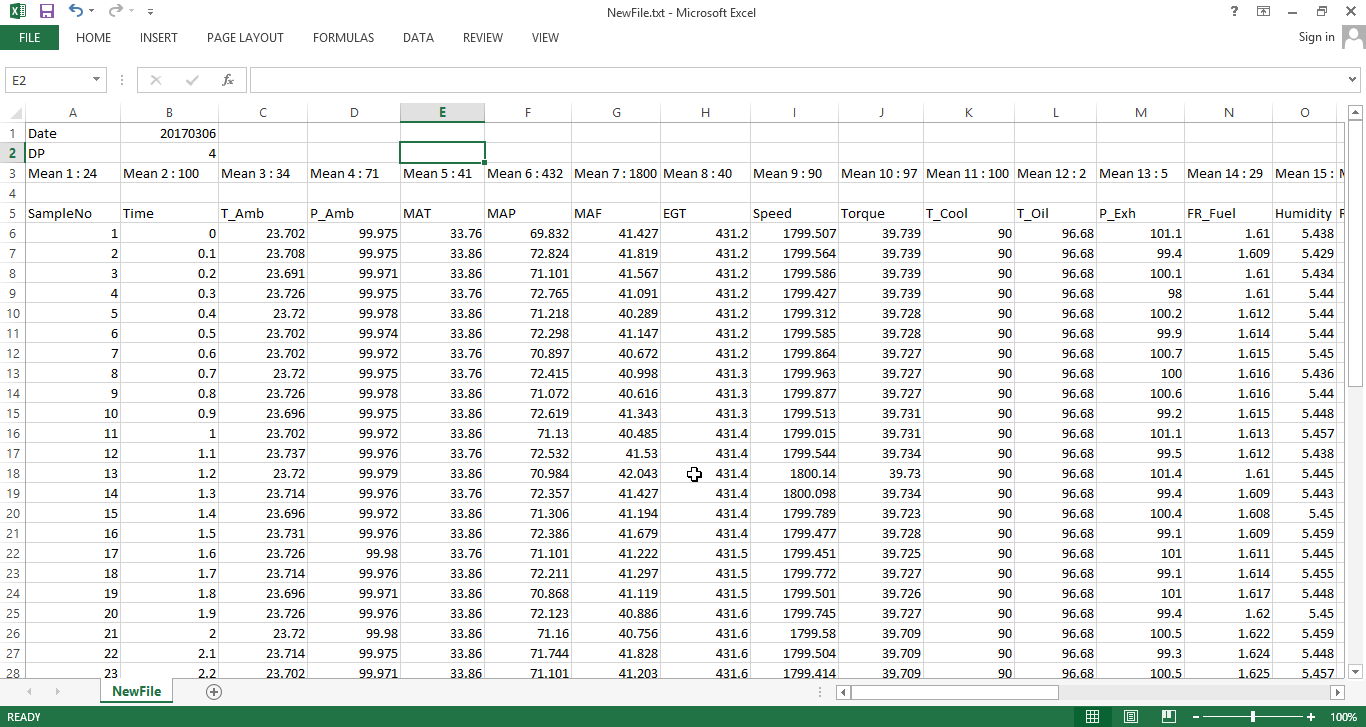Expand the formula bar chevron

click(1353, 80)
